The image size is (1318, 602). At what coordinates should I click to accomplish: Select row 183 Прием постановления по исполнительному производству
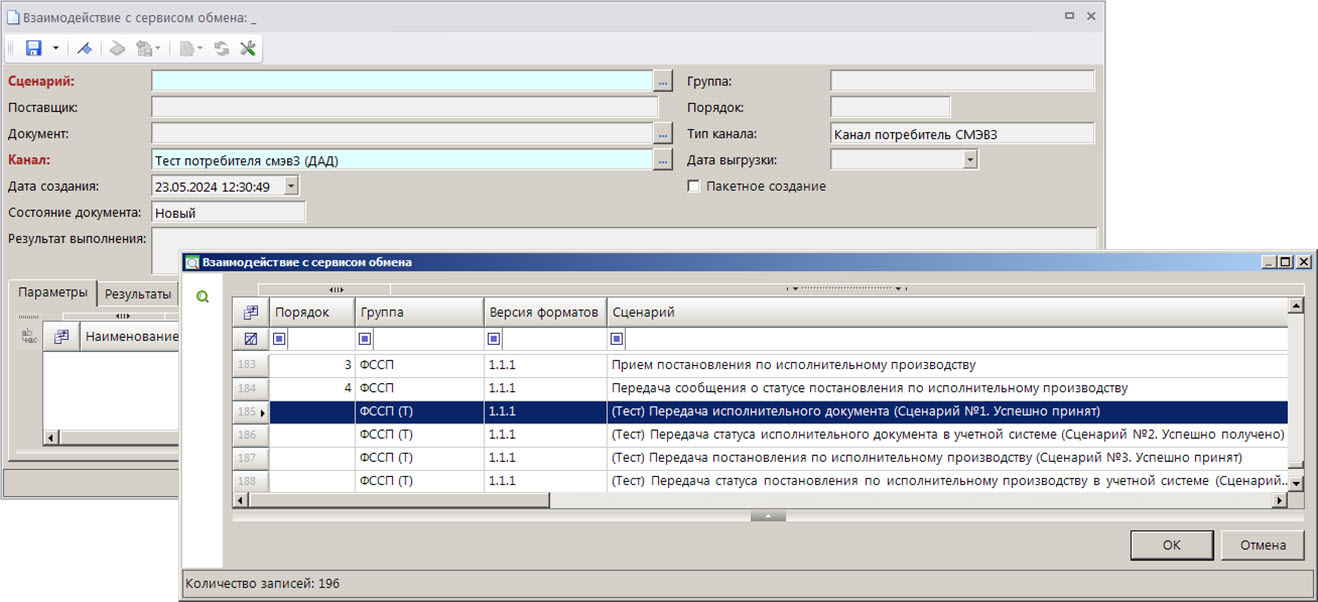[x=760, y=365]
